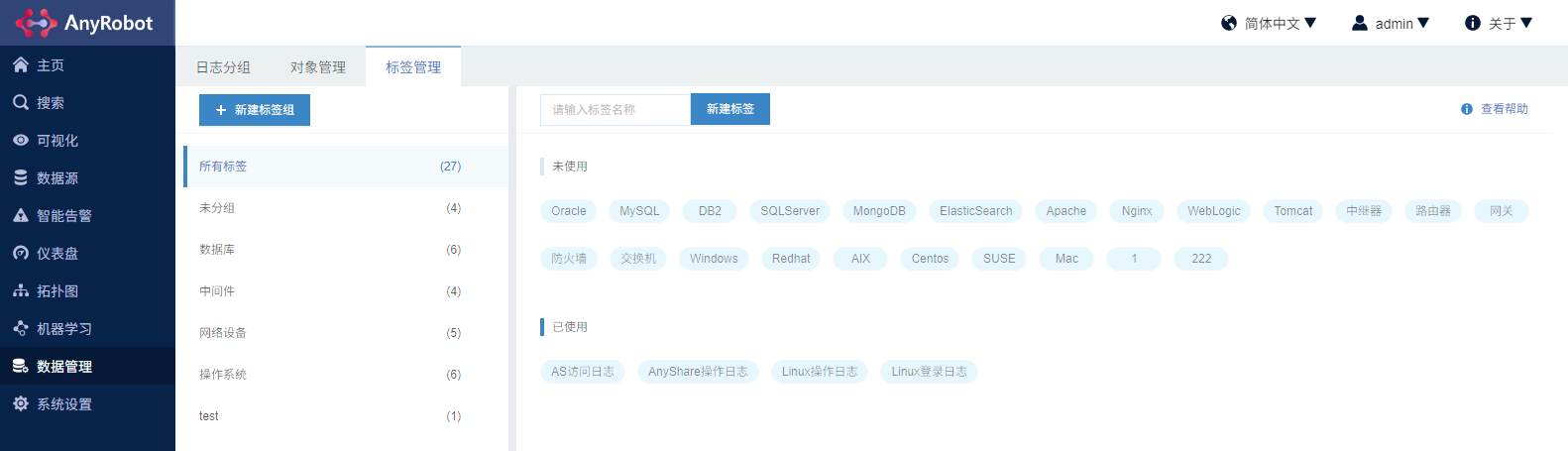Image resolution: width=1568 pixels, height=451 pixels.
Task: Select the 数据库 tag group
Action: (217, 250)
